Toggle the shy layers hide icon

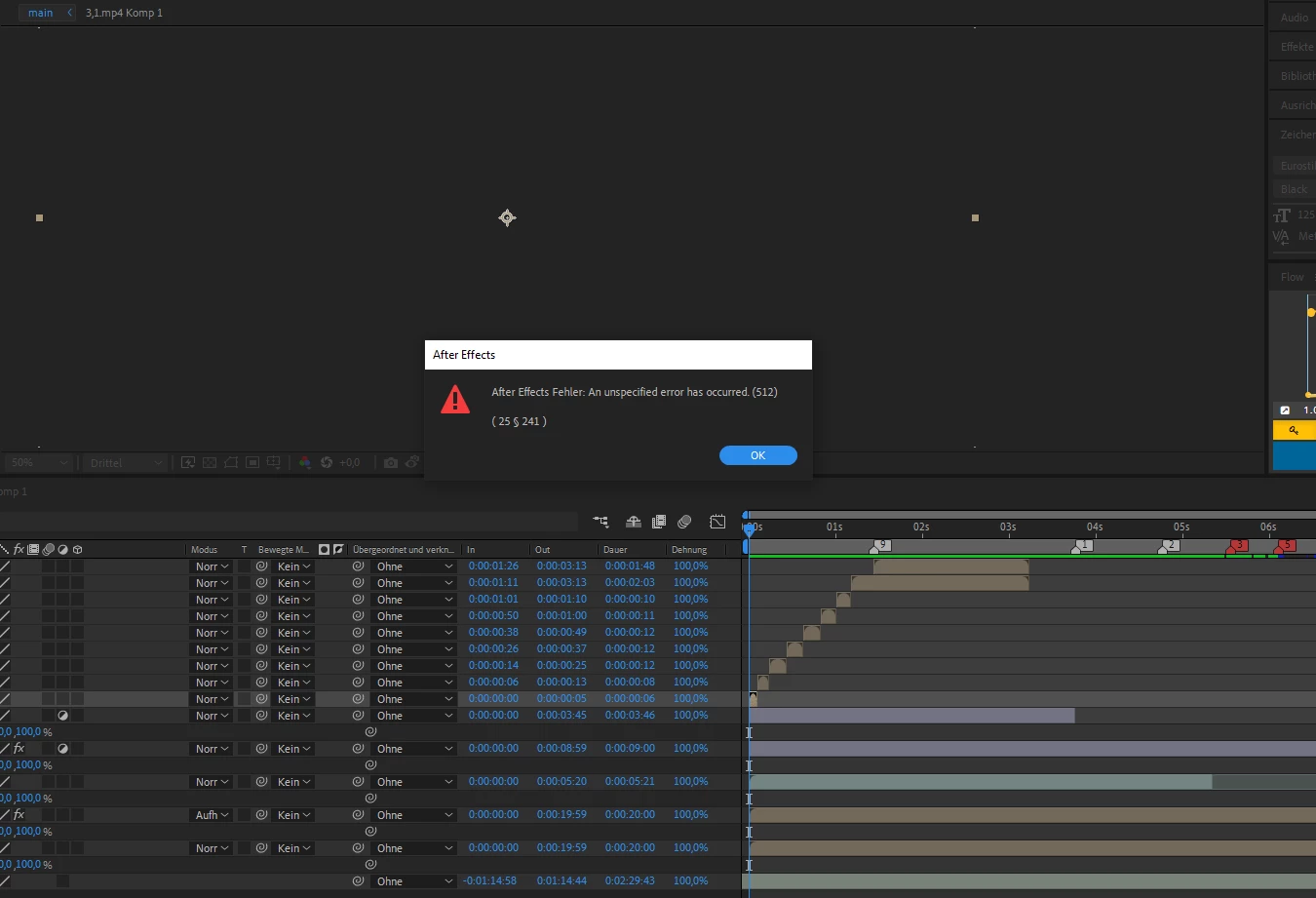(634, 522)
